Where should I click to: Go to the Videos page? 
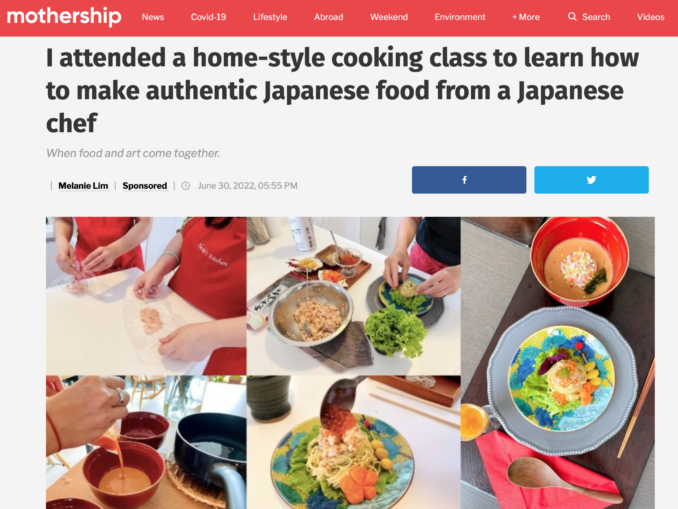click(650, 17)
